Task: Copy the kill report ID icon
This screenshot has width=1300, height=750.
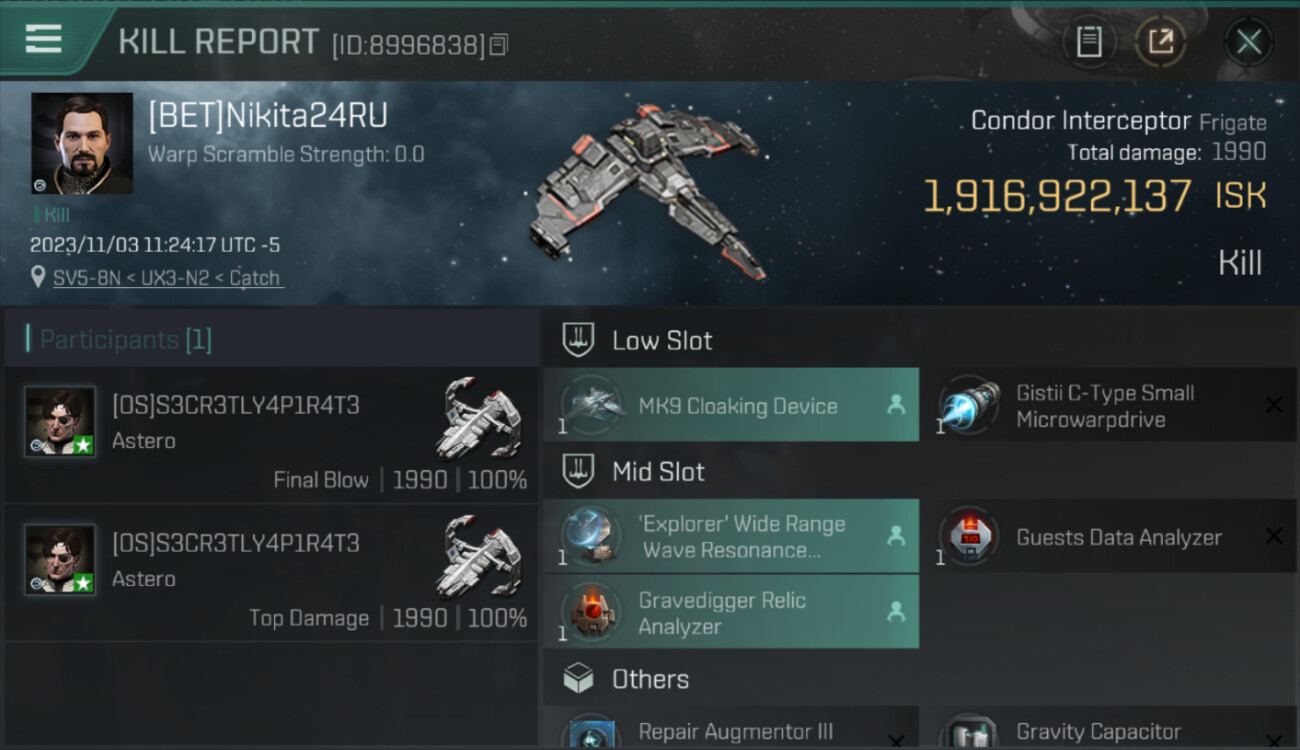Action: pos(499,44)
